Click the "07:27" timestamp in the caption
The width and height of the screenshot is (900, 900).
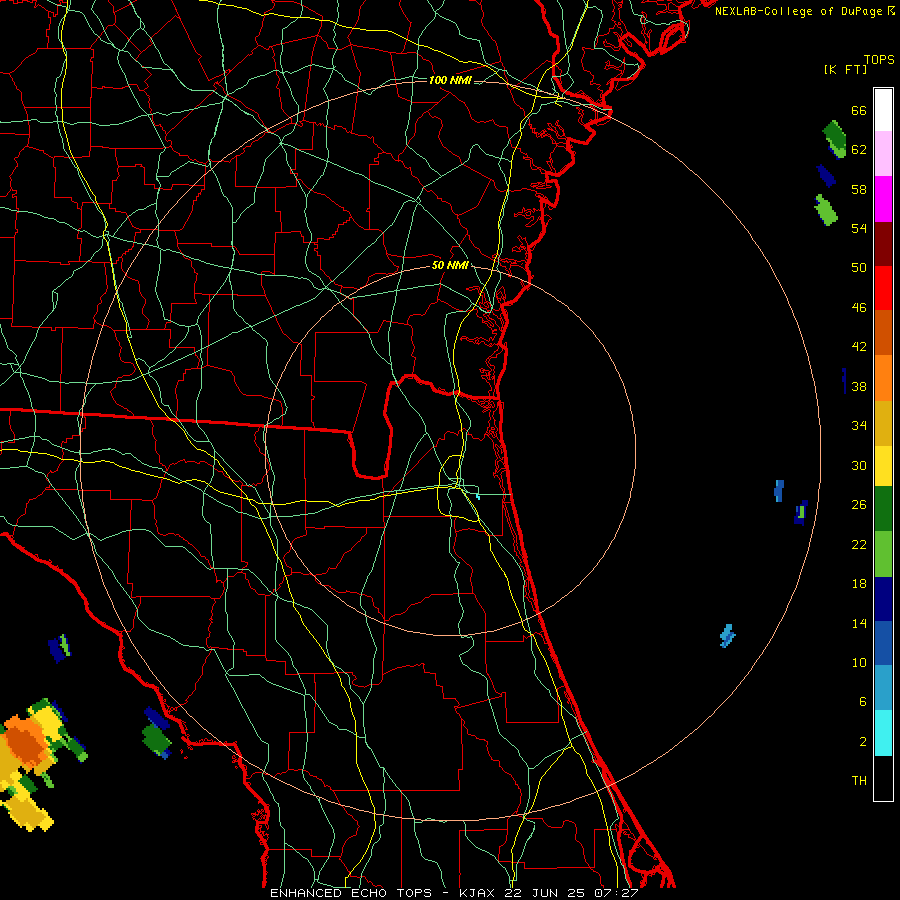pos(618,893)
